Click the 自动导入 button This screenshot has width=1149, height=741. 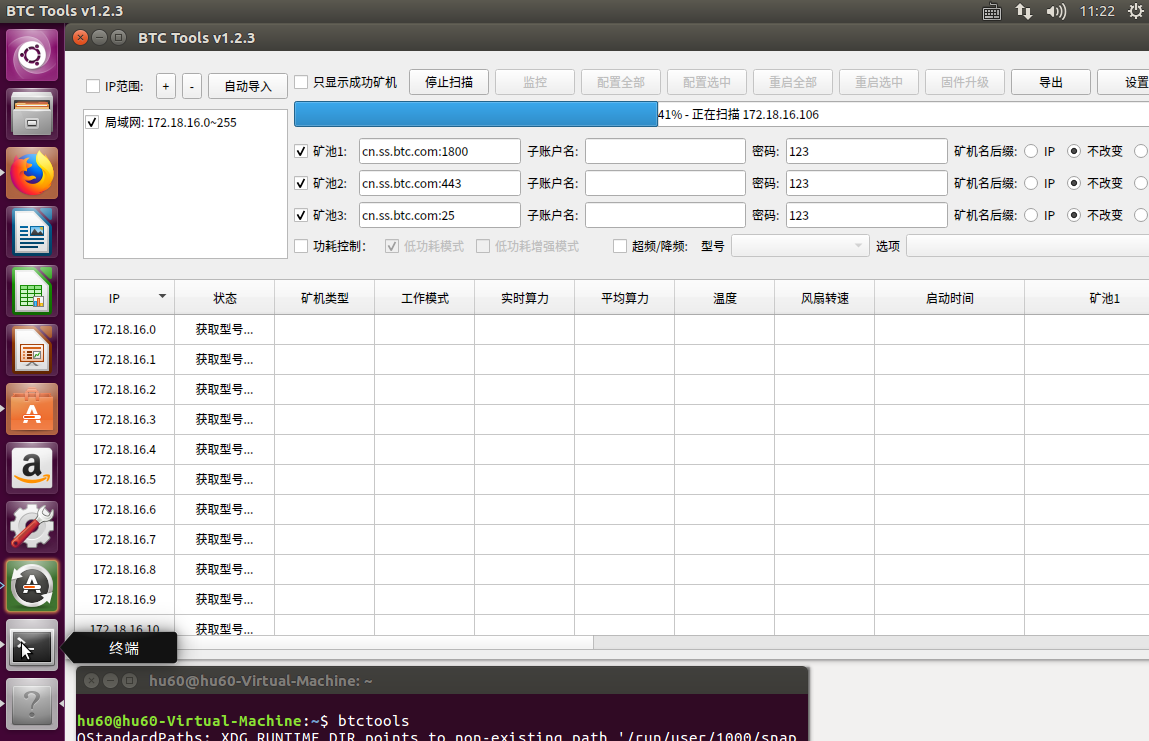pos(247,86)
